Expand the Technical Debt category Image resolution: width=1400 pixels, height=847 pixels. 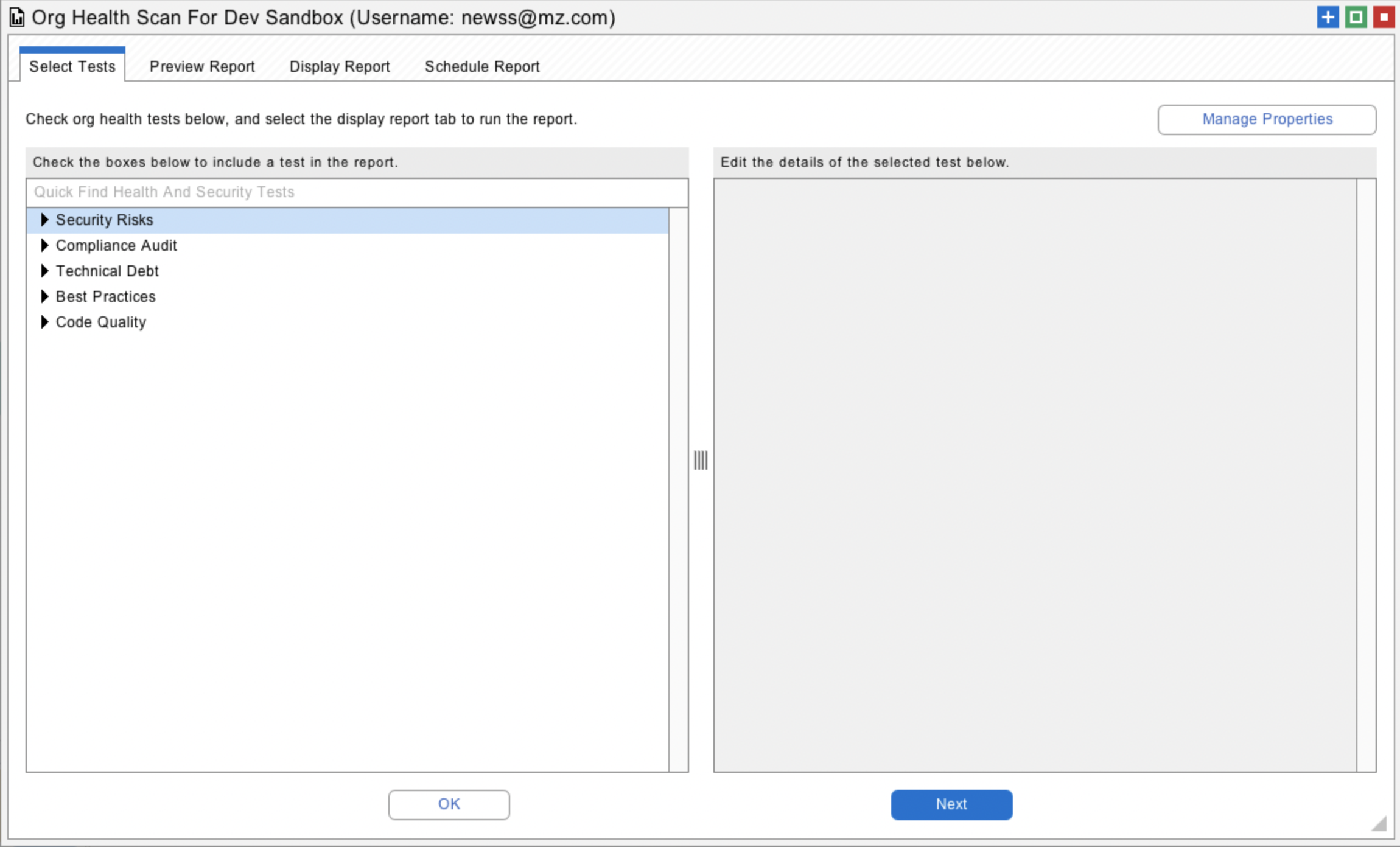44,271
